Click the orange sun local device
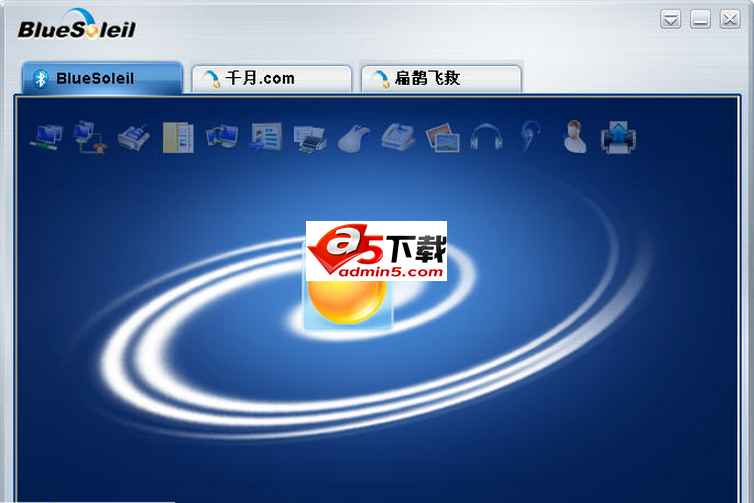This screenshot has width=754, height=503. [347, 302]
